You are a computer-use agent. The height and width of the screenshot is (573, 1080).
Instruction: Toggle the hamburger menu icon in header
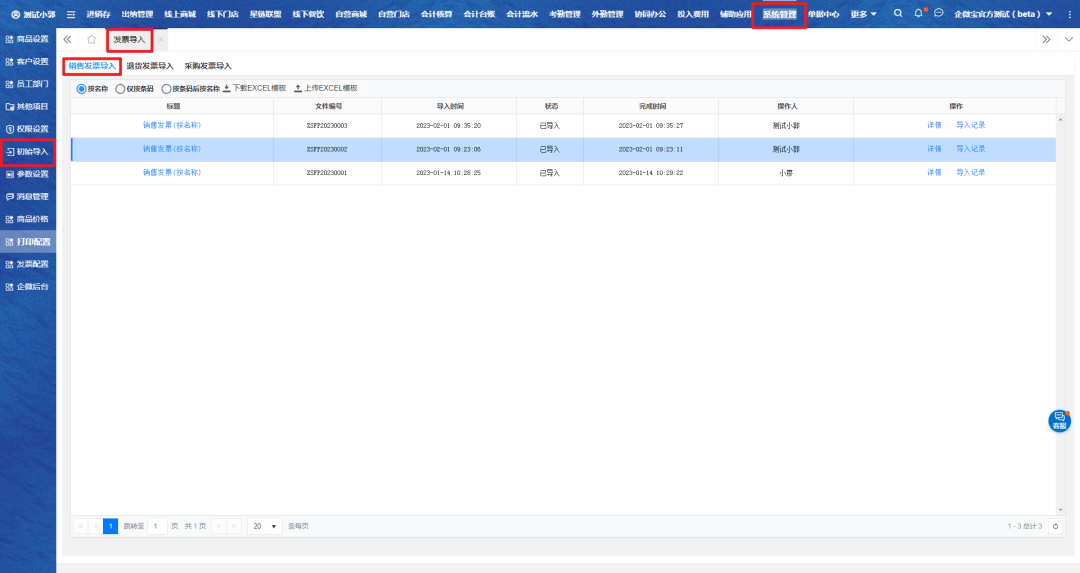(71, 15)
